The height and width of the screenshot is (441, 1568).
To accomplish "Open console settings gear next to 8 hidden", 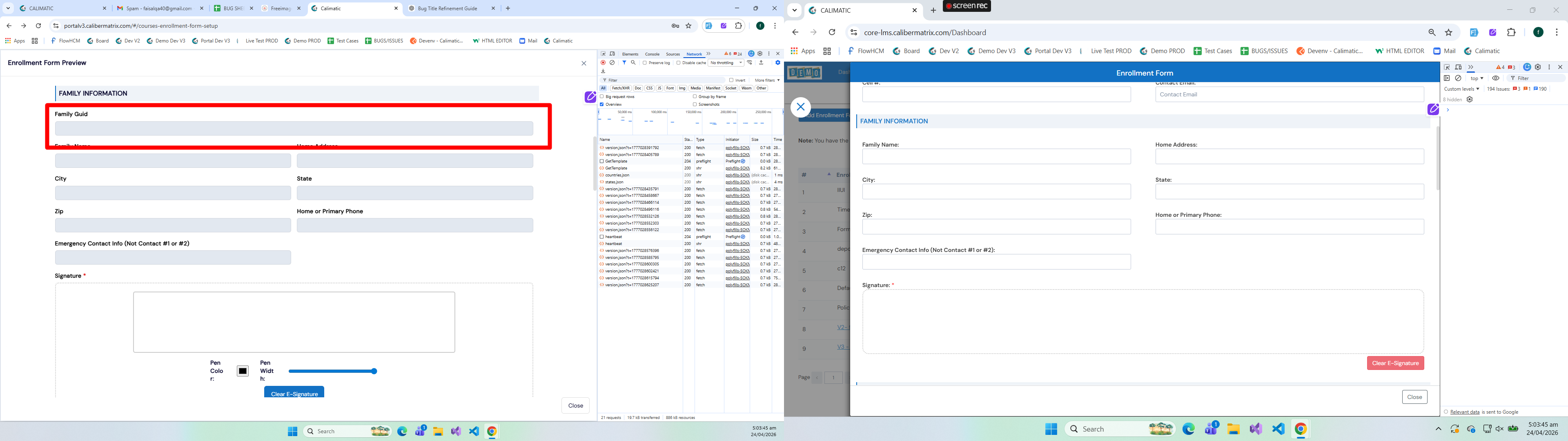I will click(x=1470, y=100).
